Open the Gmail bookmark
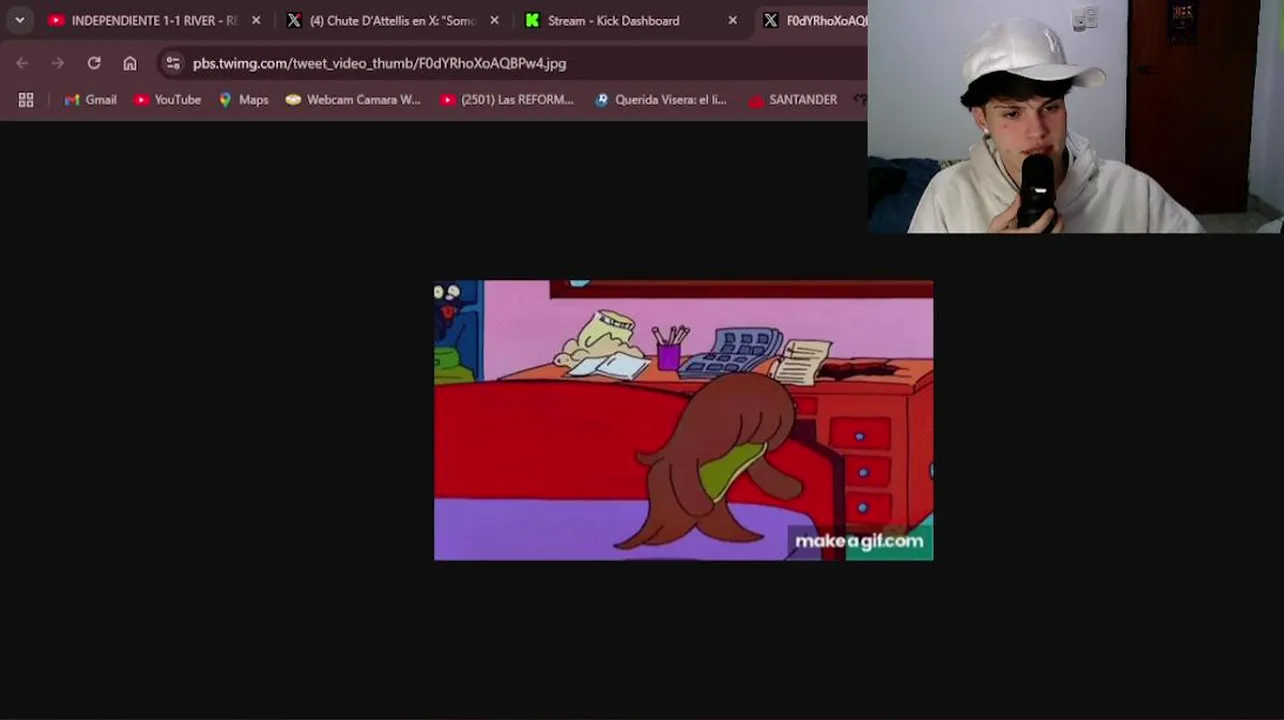 (91, 100)
